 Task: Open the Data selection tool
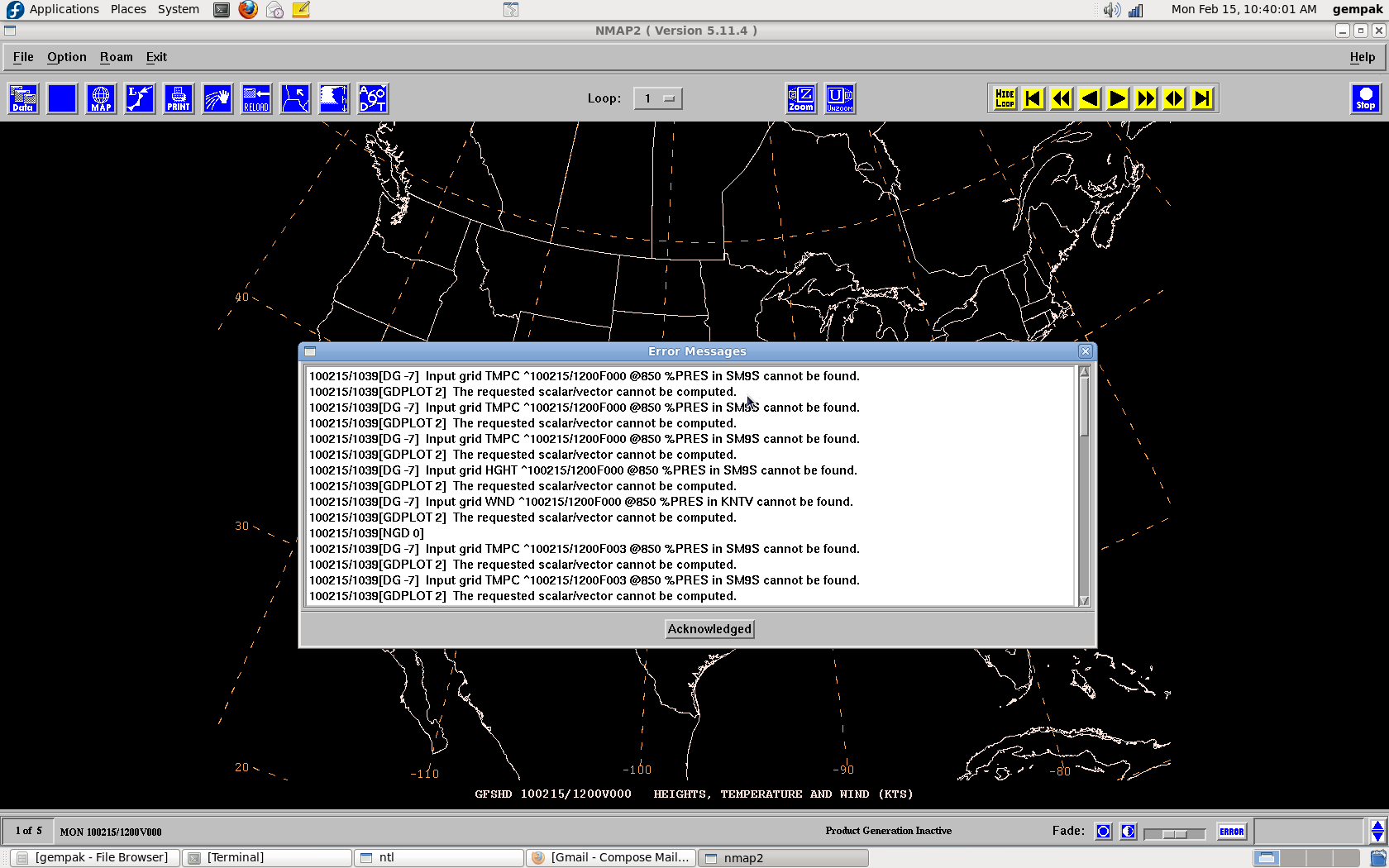[23, 98]
